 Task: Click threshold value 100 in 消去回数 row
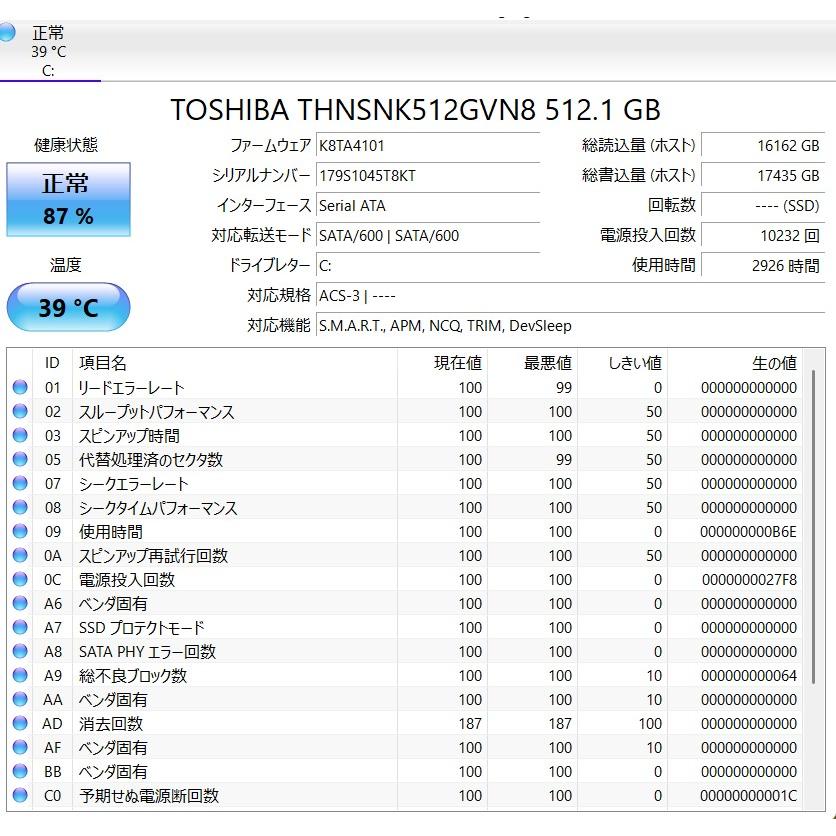(x=650, y=724)
